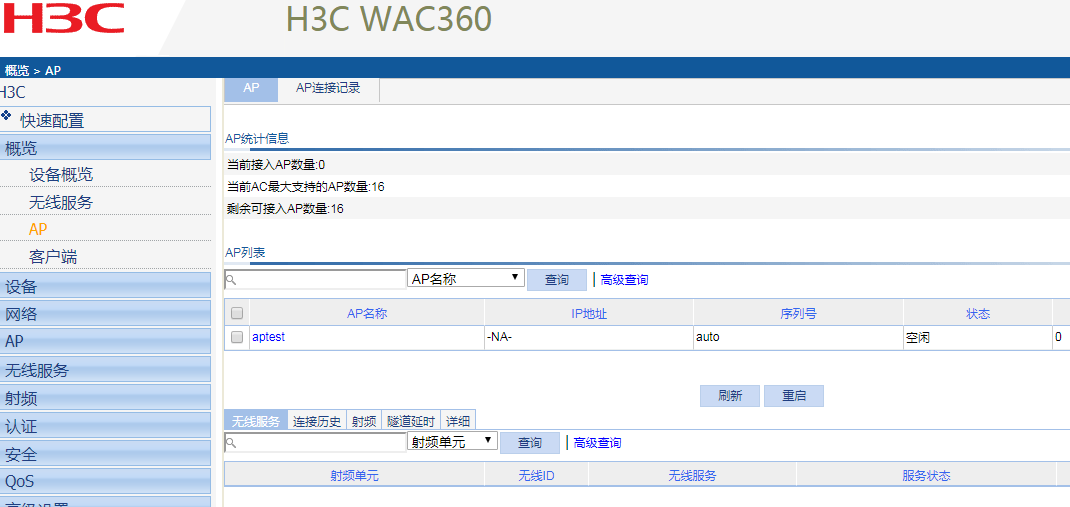1070x507 pixels.
Task: Sort by AP名称 column header
Action: (x=367, y=314)
